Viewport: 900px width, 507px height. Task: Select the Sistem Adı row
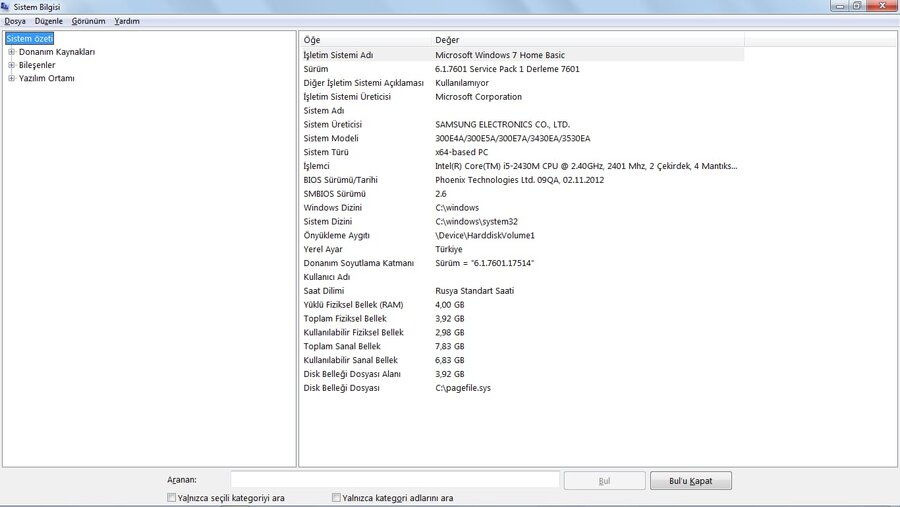(522, 110)
